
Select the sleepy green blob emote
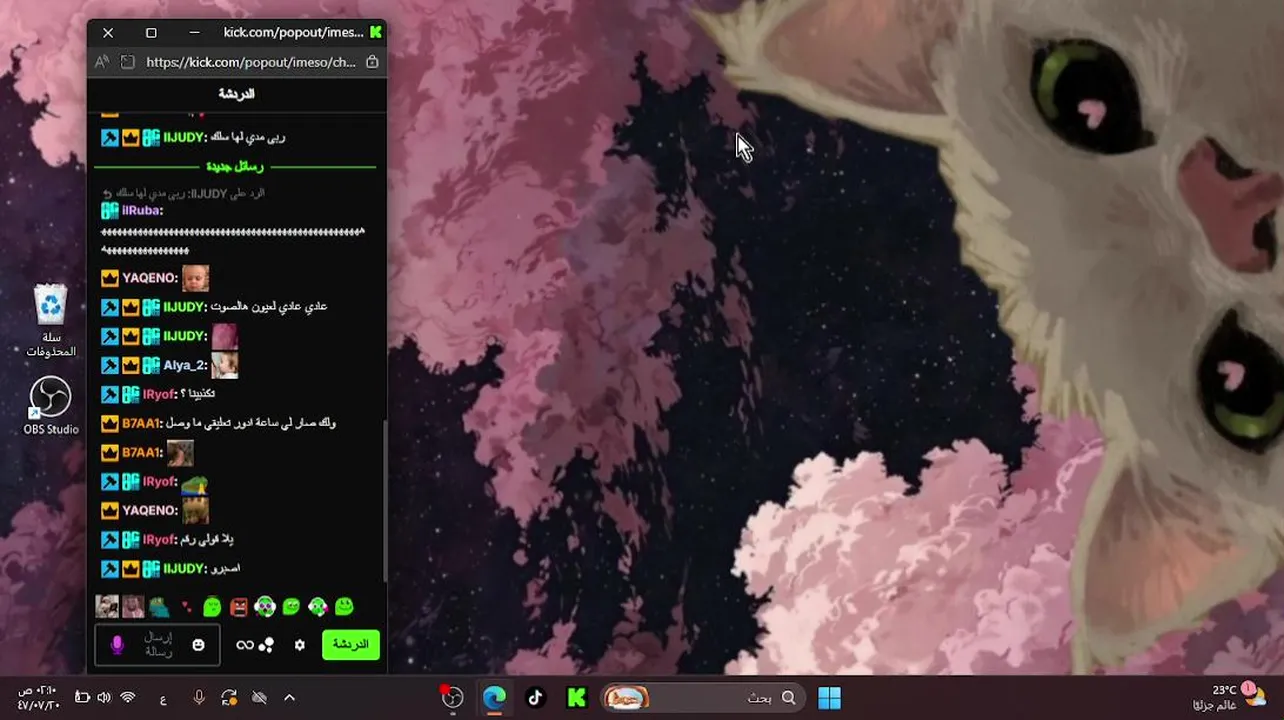click(212, 607)
